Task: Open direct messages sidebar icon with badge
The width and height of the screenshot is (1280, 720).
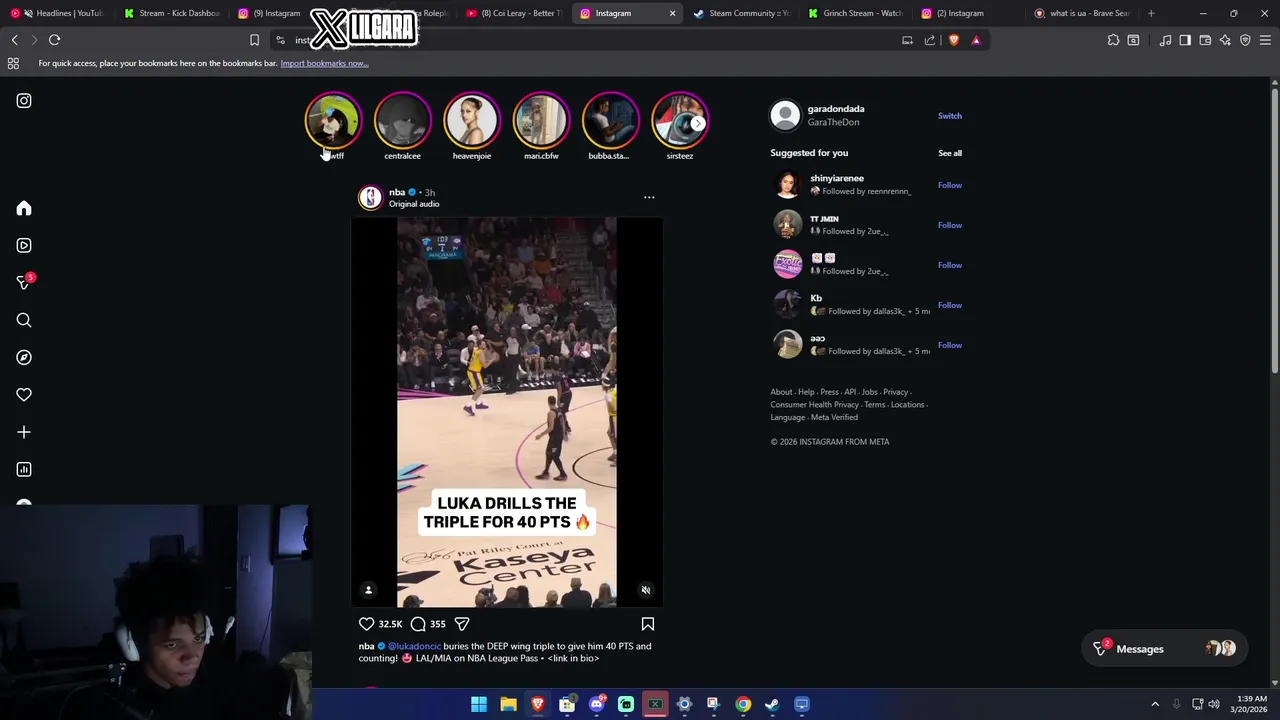Action: 24,283
